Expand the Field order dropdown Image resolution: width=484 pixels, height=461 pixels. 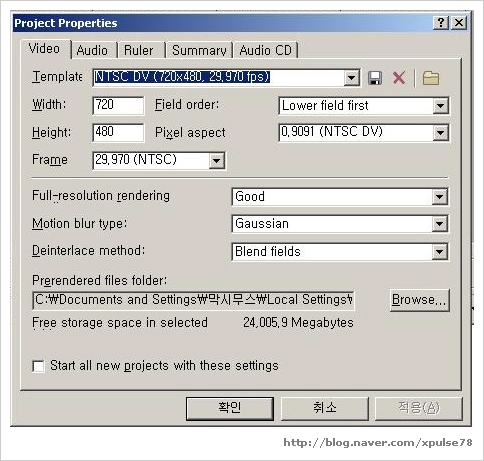440,106
